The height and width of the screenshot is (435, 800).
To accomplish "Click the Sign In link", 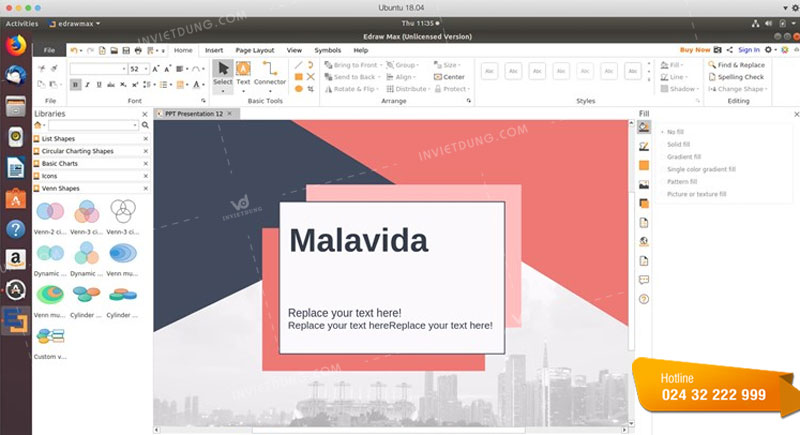I will point(748,50).
